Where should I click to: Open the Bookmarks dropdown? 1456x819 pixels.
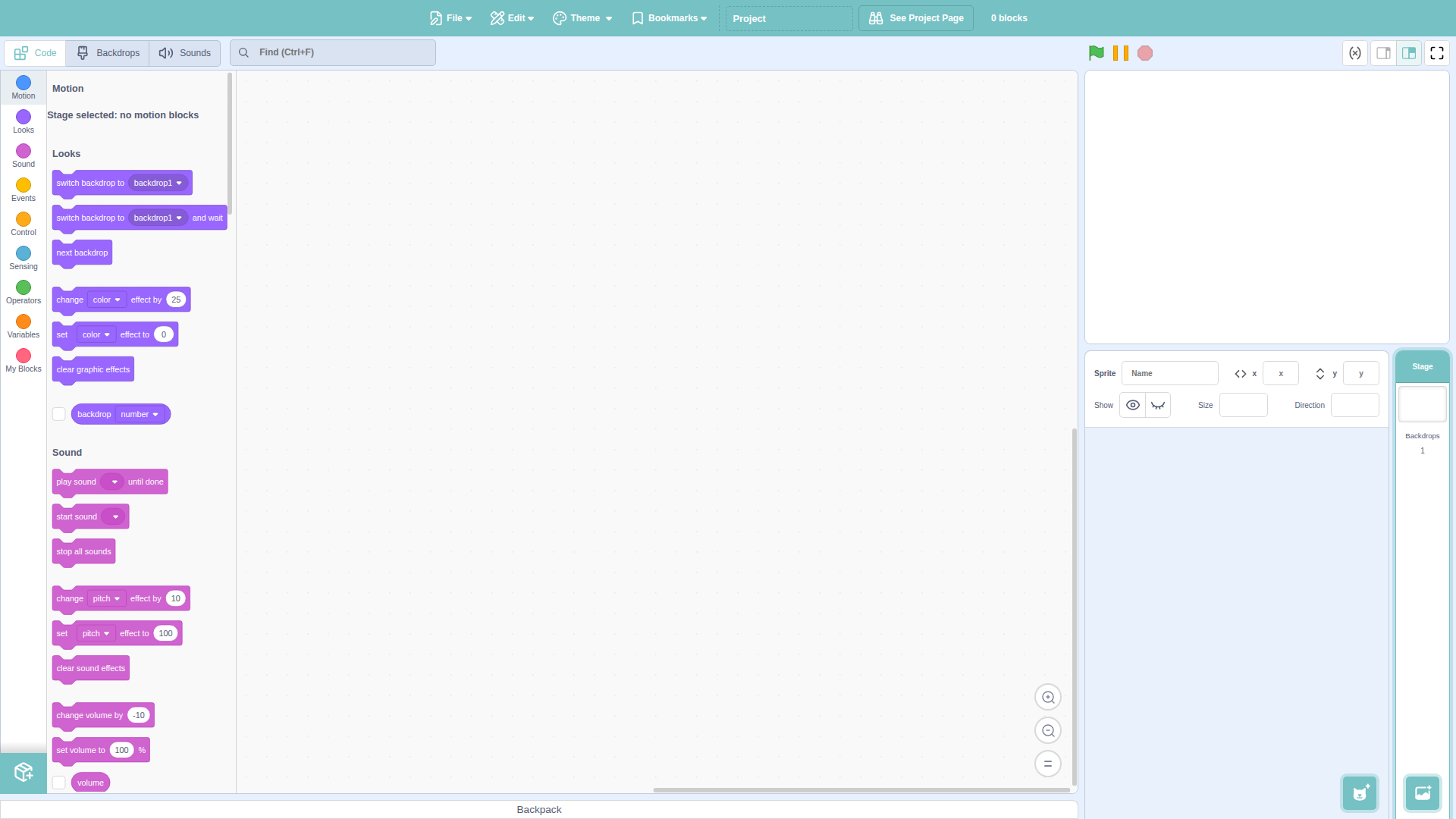670,18
